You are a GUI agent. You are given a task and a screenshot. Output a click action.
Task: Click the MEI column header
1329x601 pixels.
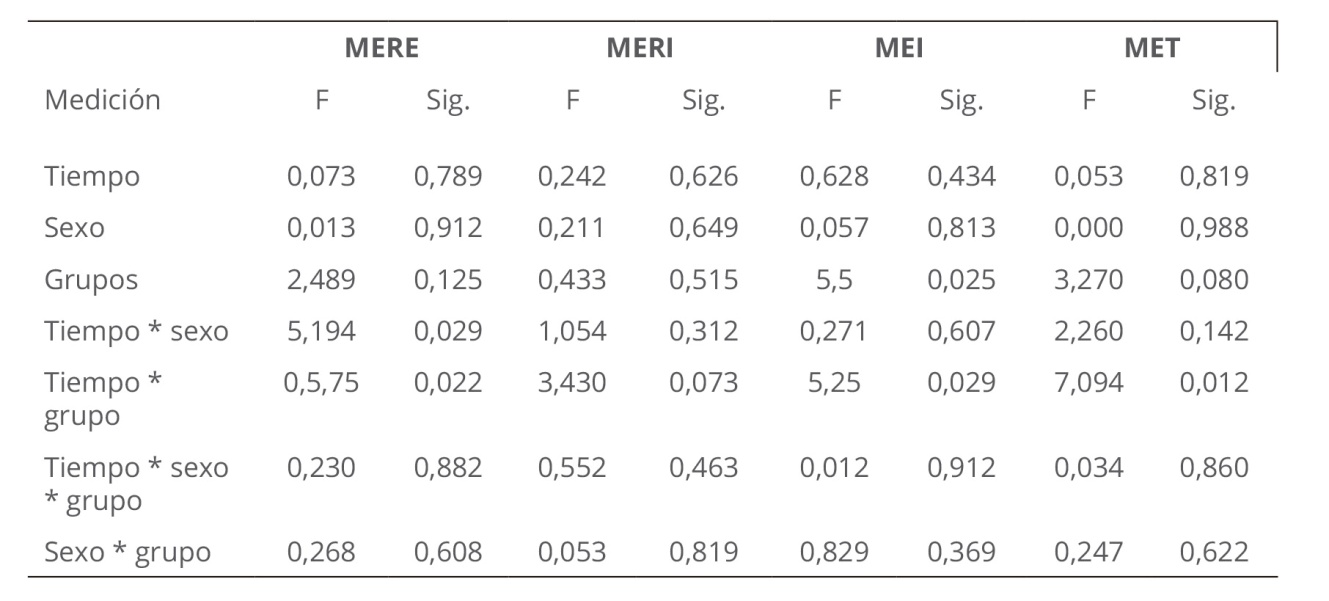click(x=899, y=48)
